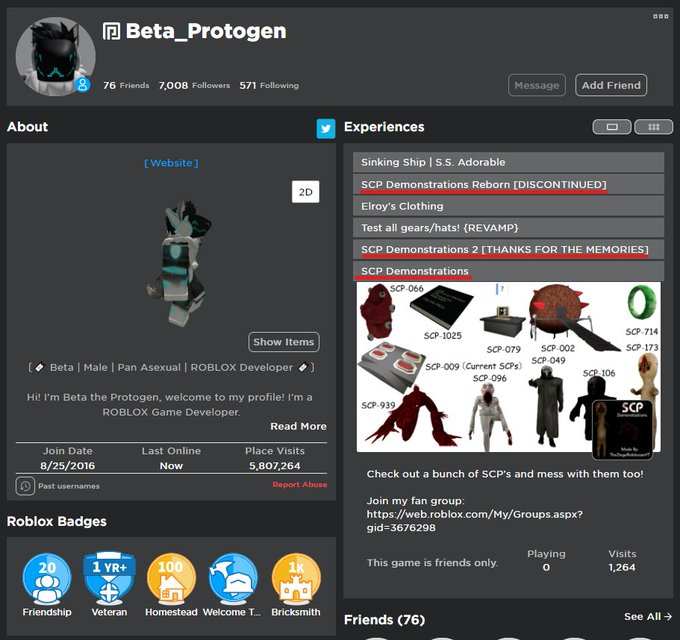Click the Show Items button
Viewport: 680px width, 640px height.
coord(284,342)
